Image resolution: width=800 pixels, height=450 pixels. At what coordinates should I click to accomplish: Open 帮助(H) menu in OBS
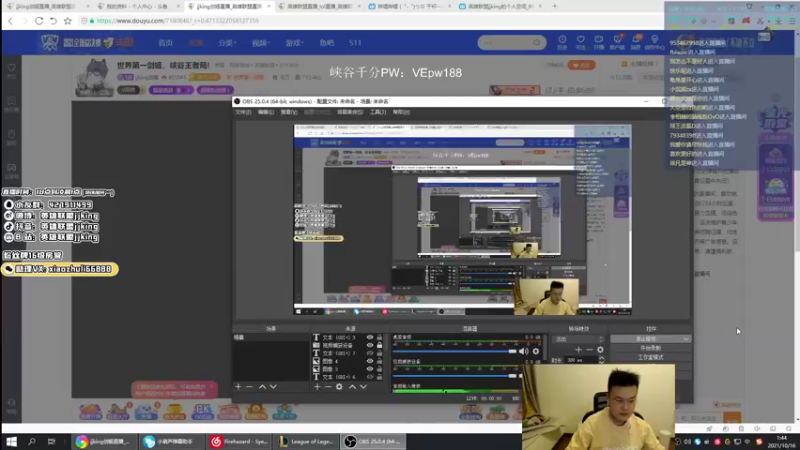click(x=402, y=112)
